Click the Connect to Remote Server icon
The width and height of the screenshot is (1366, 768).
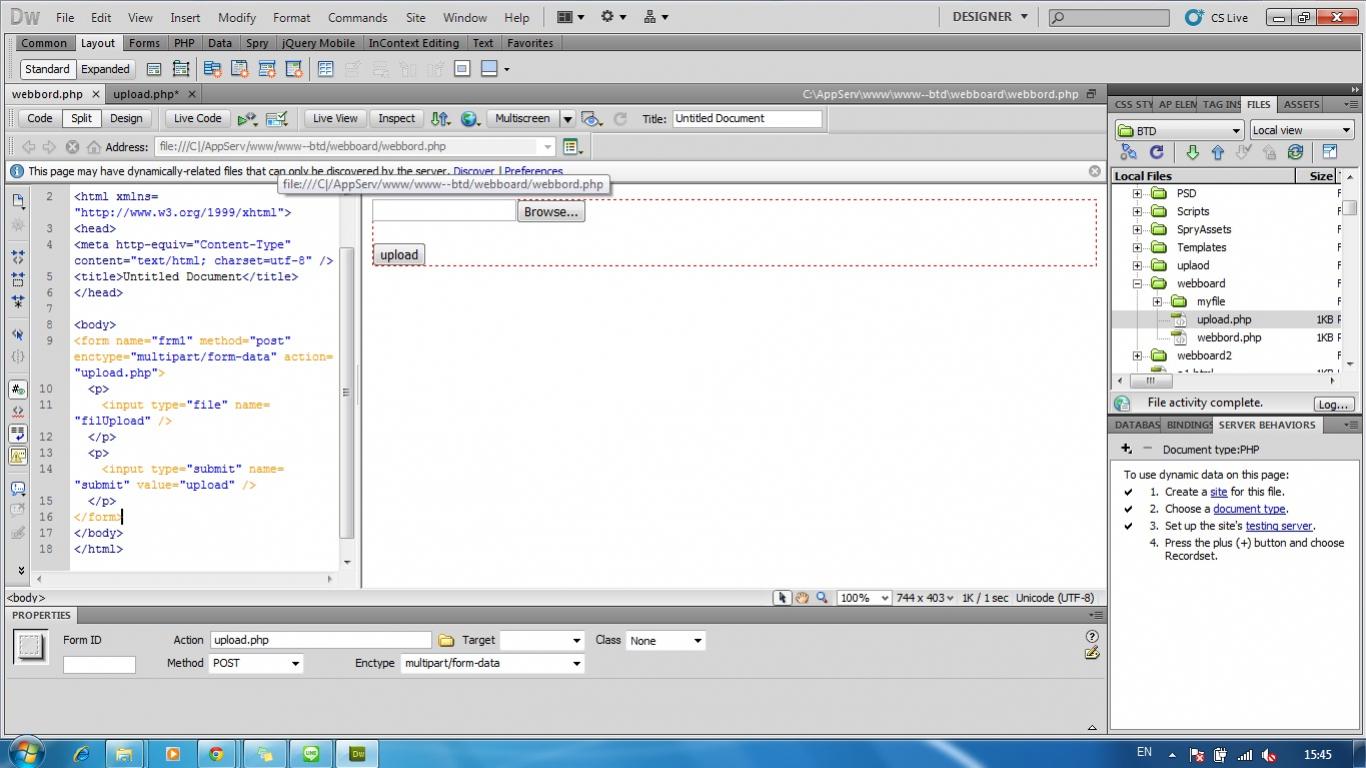(1129, 152)
